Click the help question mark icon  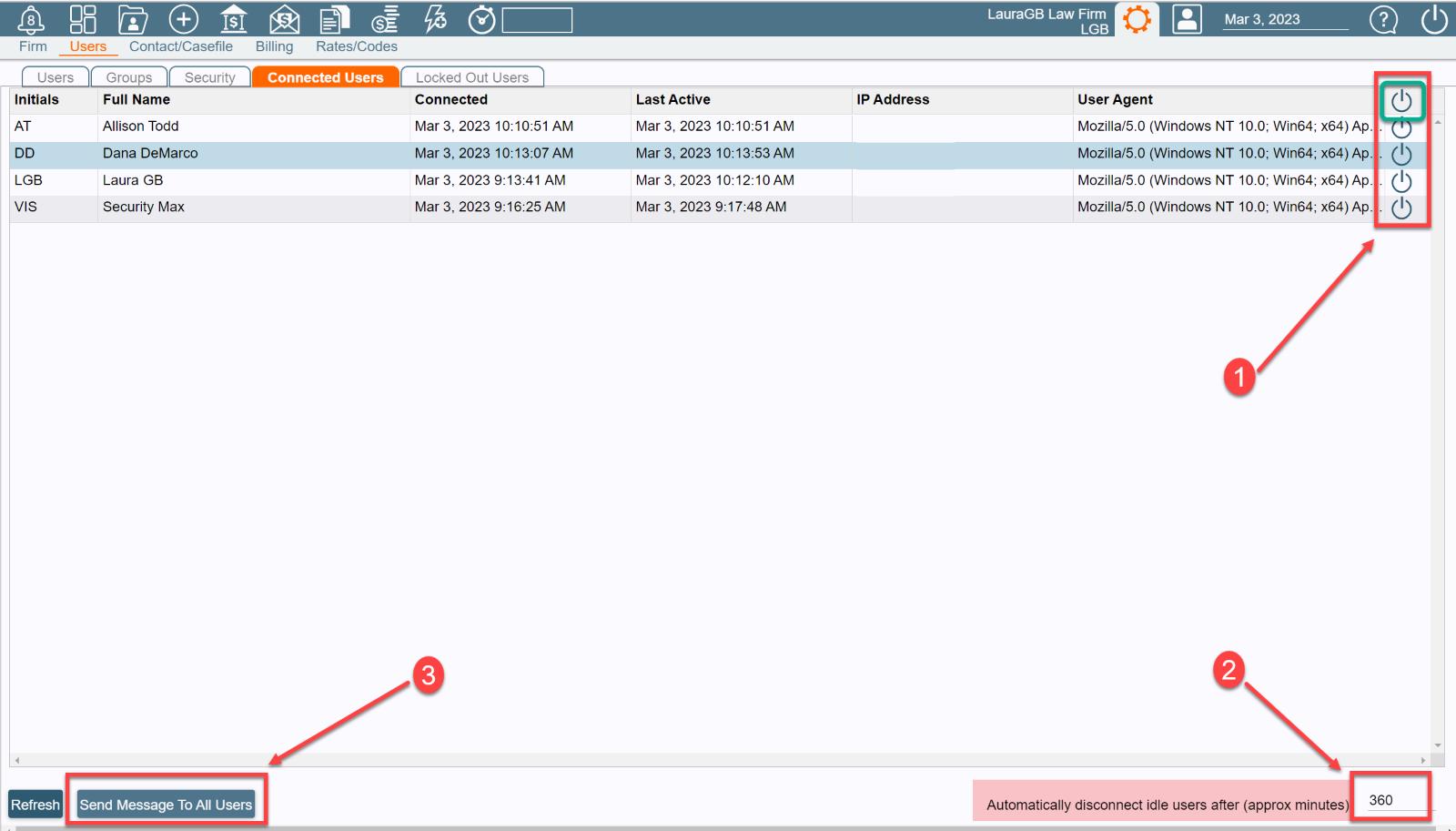pos(1383,19)
